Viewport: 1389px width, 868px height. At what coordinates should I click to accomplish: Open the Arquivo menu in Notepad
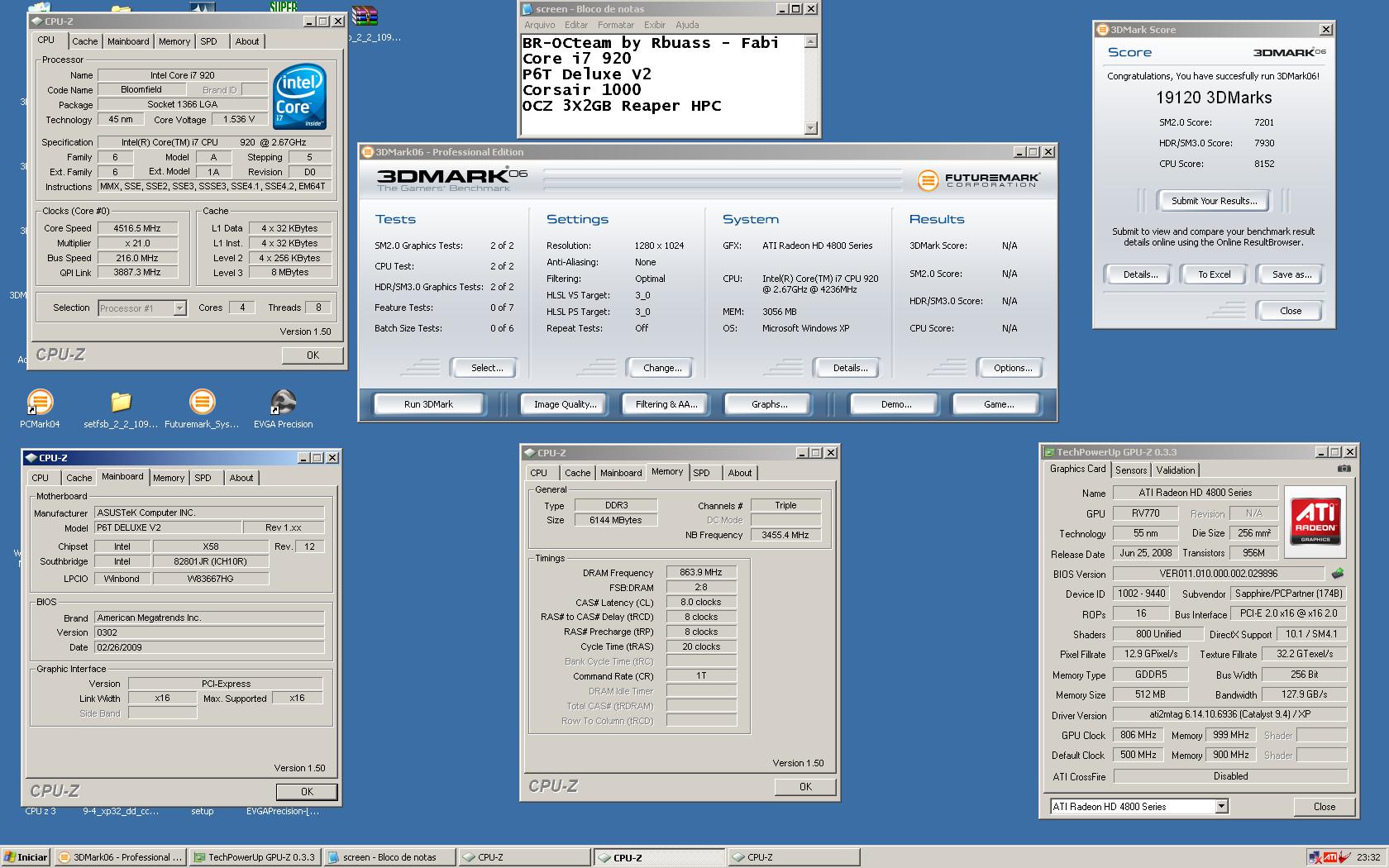coord(540,25)
